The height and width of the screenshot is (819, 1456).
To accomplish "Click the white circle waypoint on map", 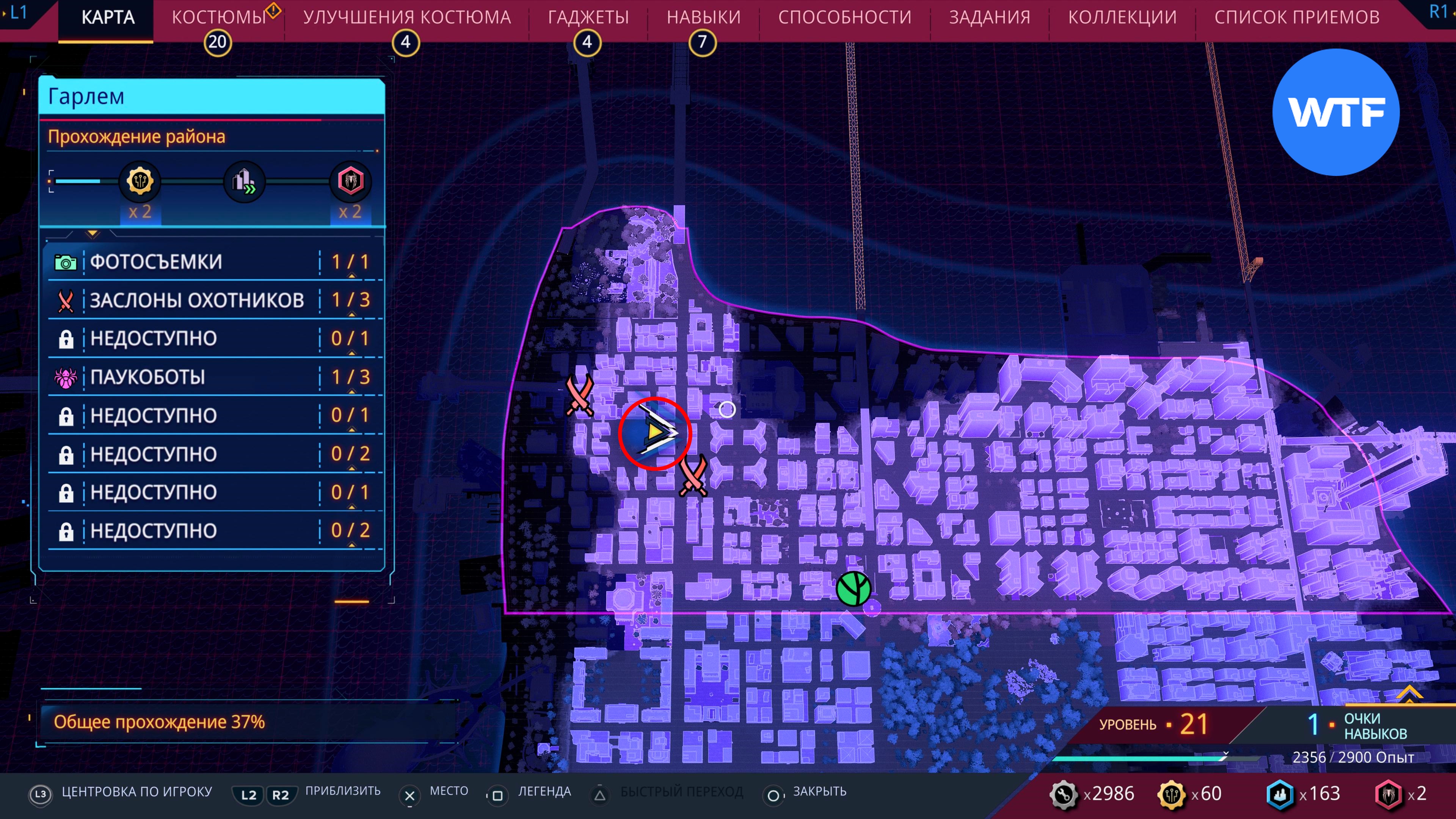I will [727, 409].
